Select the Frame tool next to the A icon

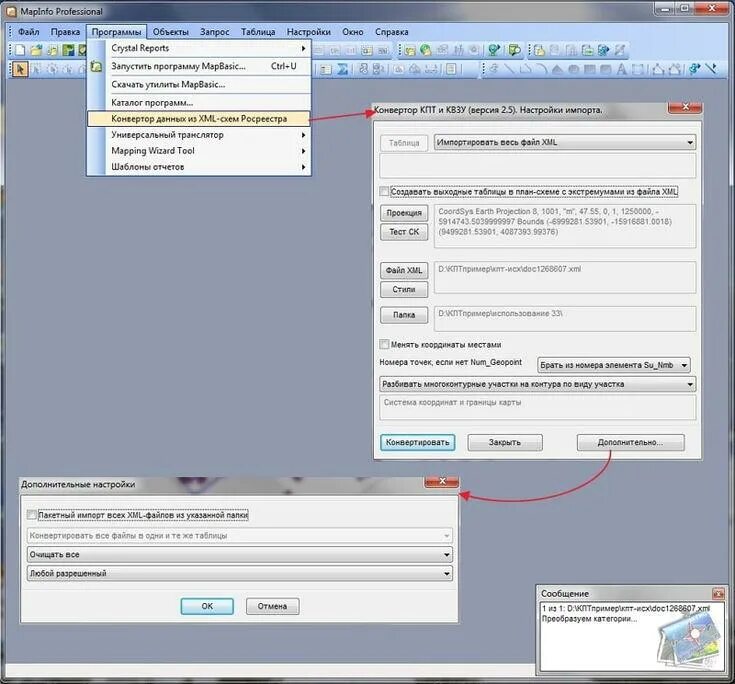coord(637,69)
